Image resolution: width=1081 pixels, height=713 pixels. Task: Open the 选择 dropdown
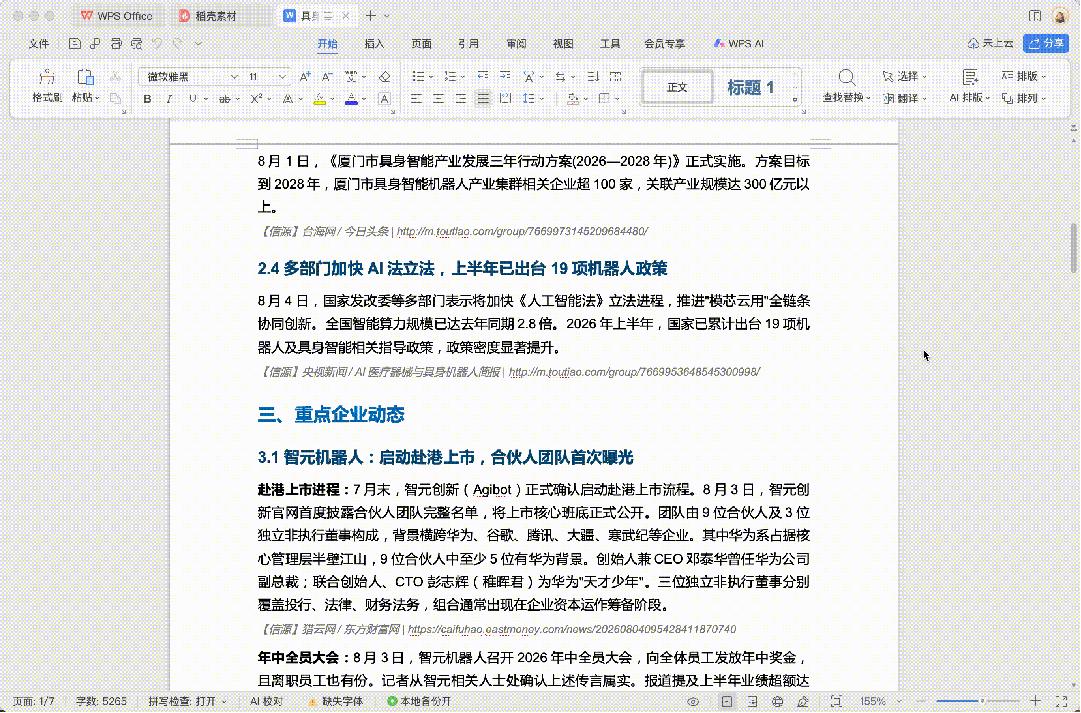[x=905, y=77]
